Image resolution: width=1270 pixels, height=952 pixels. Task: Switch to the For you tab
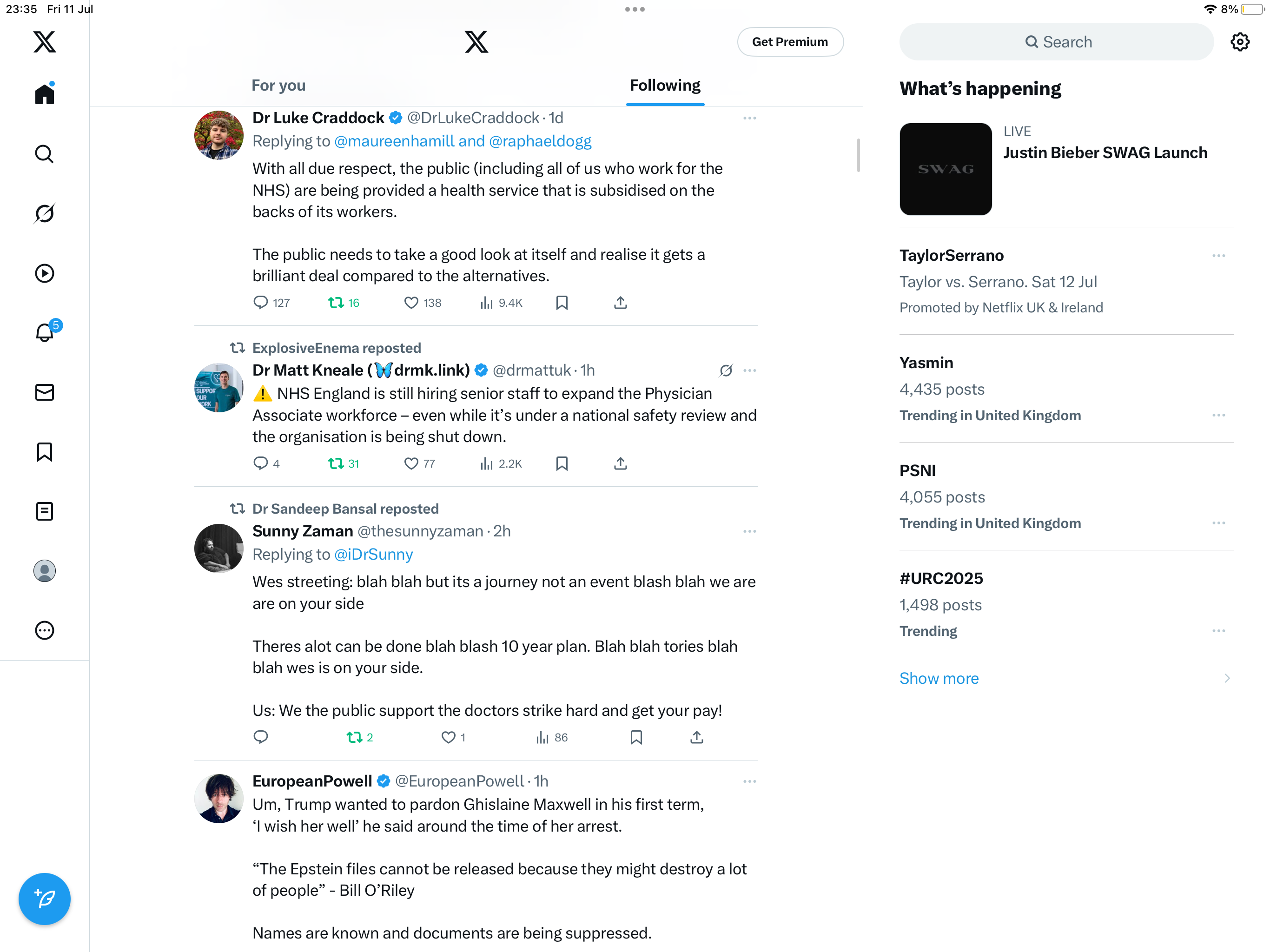(278, 86)
